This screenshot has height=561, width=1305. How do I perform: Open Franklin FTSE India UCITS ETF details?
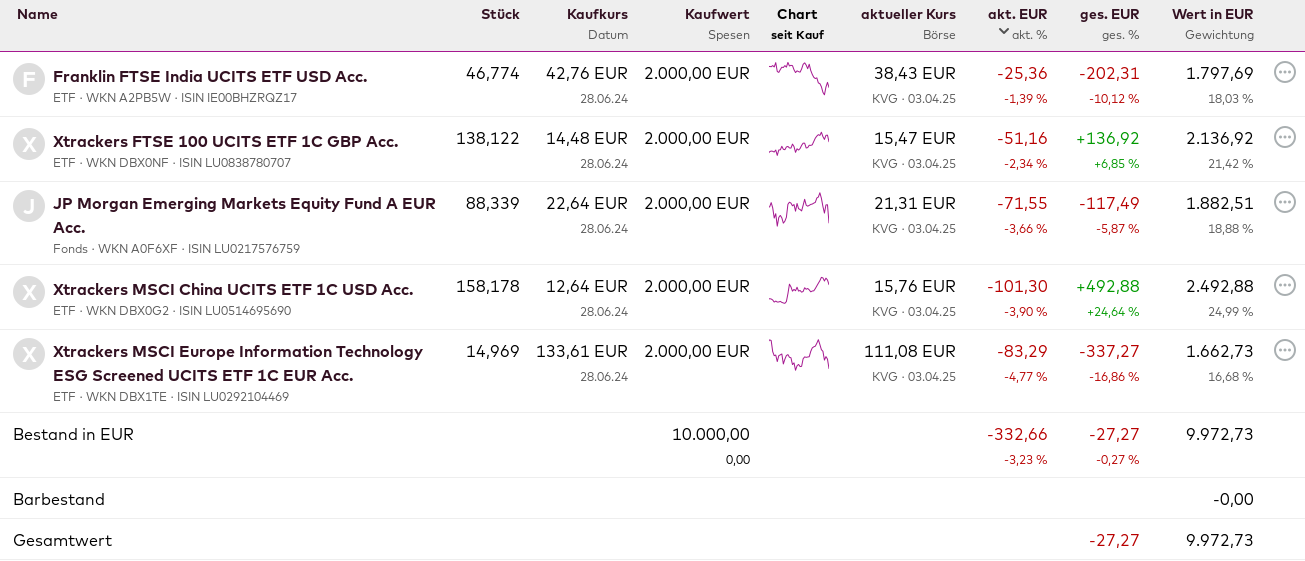210,76
